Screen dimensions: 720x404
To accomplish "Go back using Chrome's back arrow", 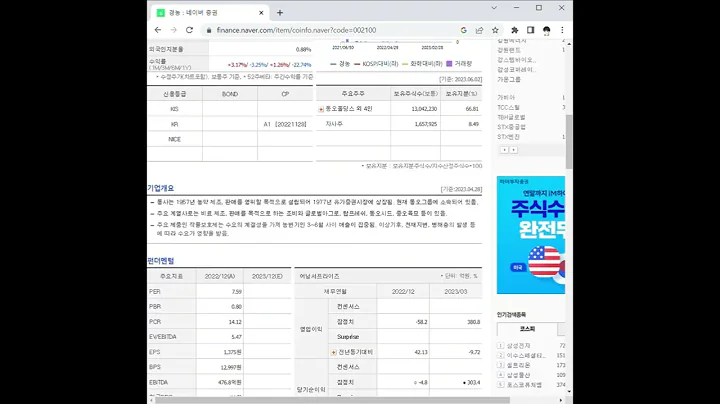I will (x=158, y=30).
